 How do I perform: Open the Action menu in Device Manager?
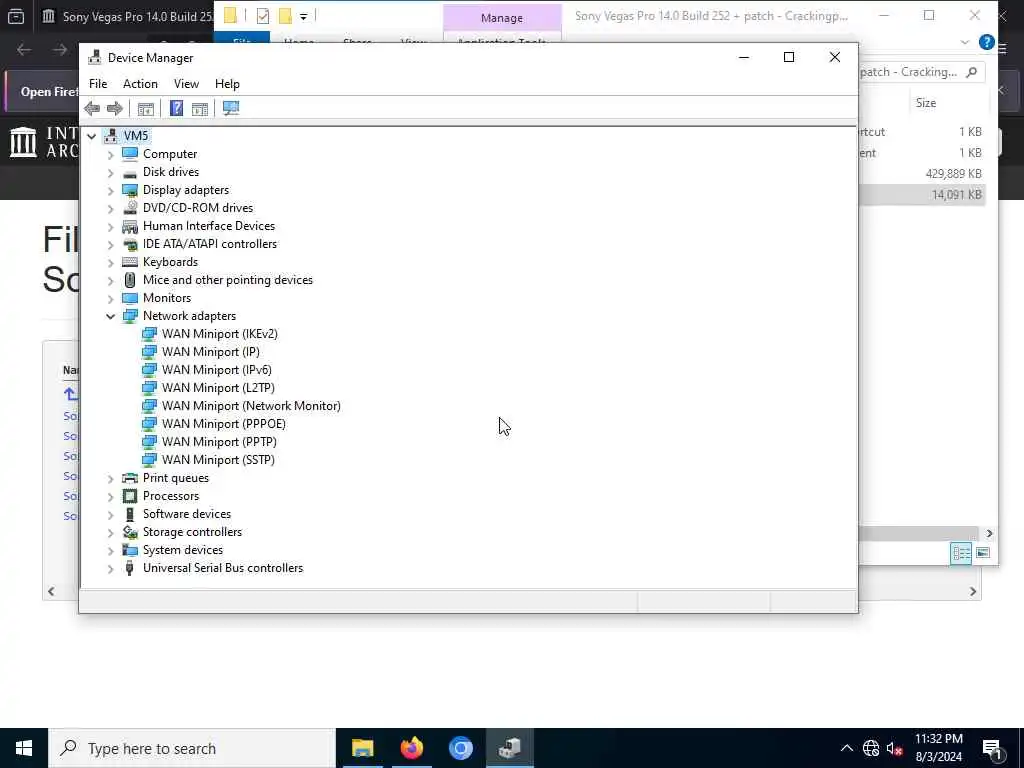coord(140,84)
